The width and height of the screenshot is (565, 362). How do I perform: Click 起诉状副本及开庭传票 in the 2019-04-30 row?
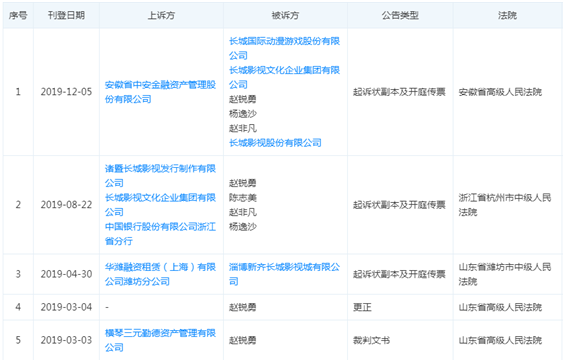[x=399, y=274]
